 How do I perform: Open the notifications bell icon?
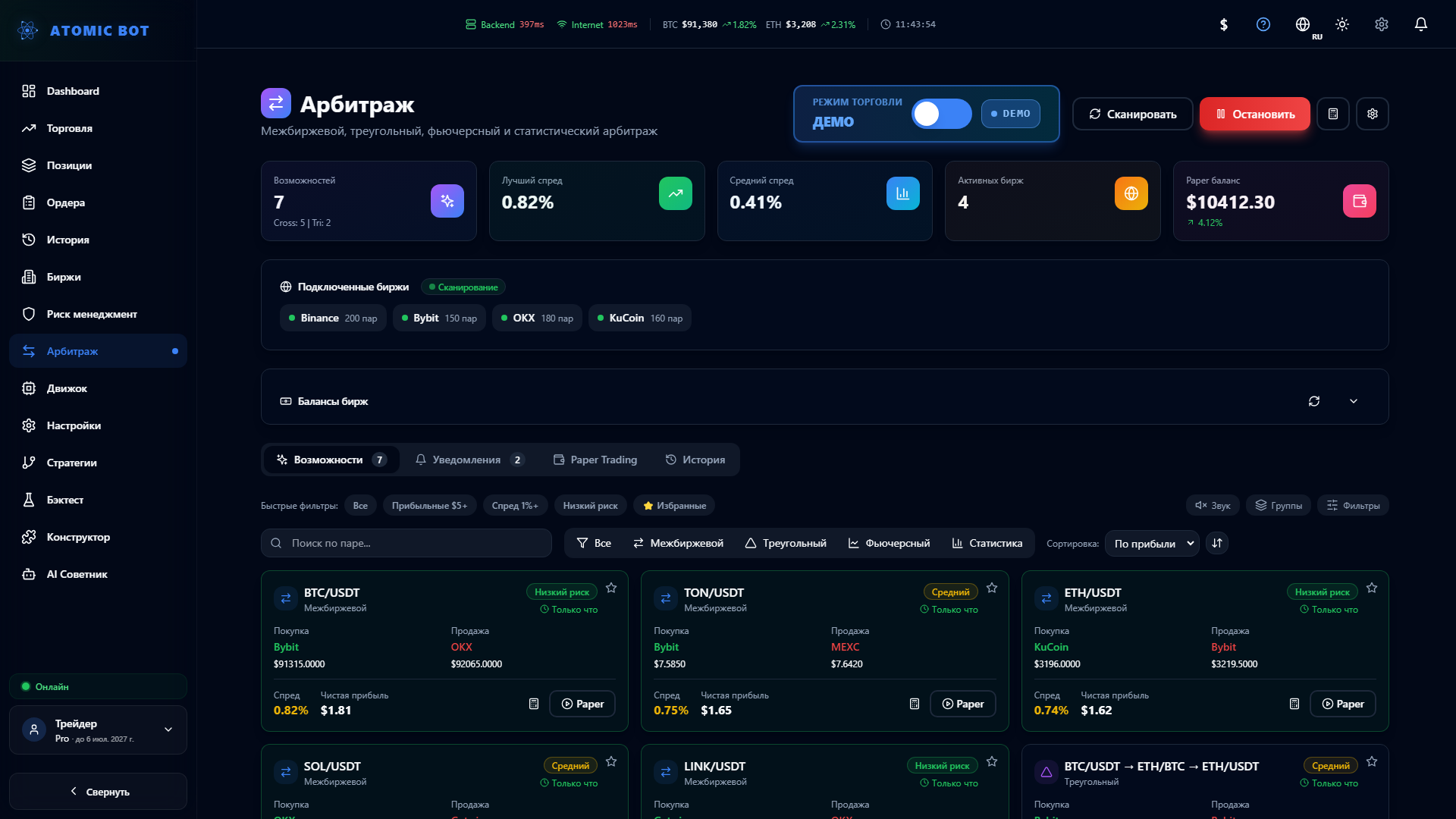(x=1420, y=24)
